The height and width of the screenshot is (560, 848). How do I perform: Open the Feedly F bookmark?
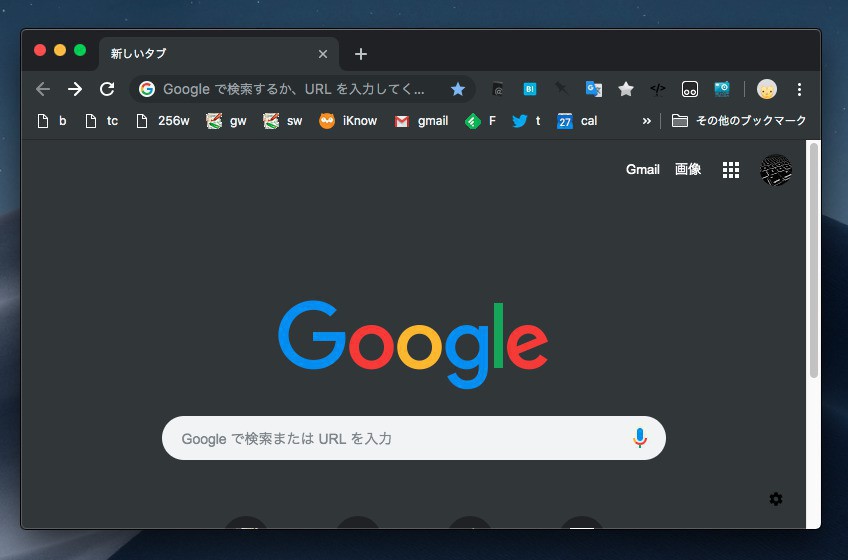pos(480,121)
